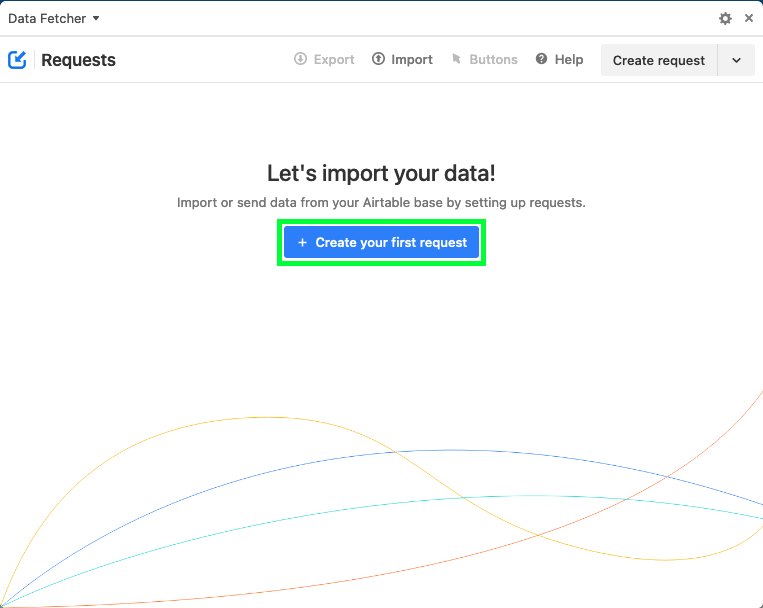The width and height of the screenshot is (763, 608).
Task: Open the Data Fetcher extension name menu
Action: pyautogui.click(x=54, y=18)
